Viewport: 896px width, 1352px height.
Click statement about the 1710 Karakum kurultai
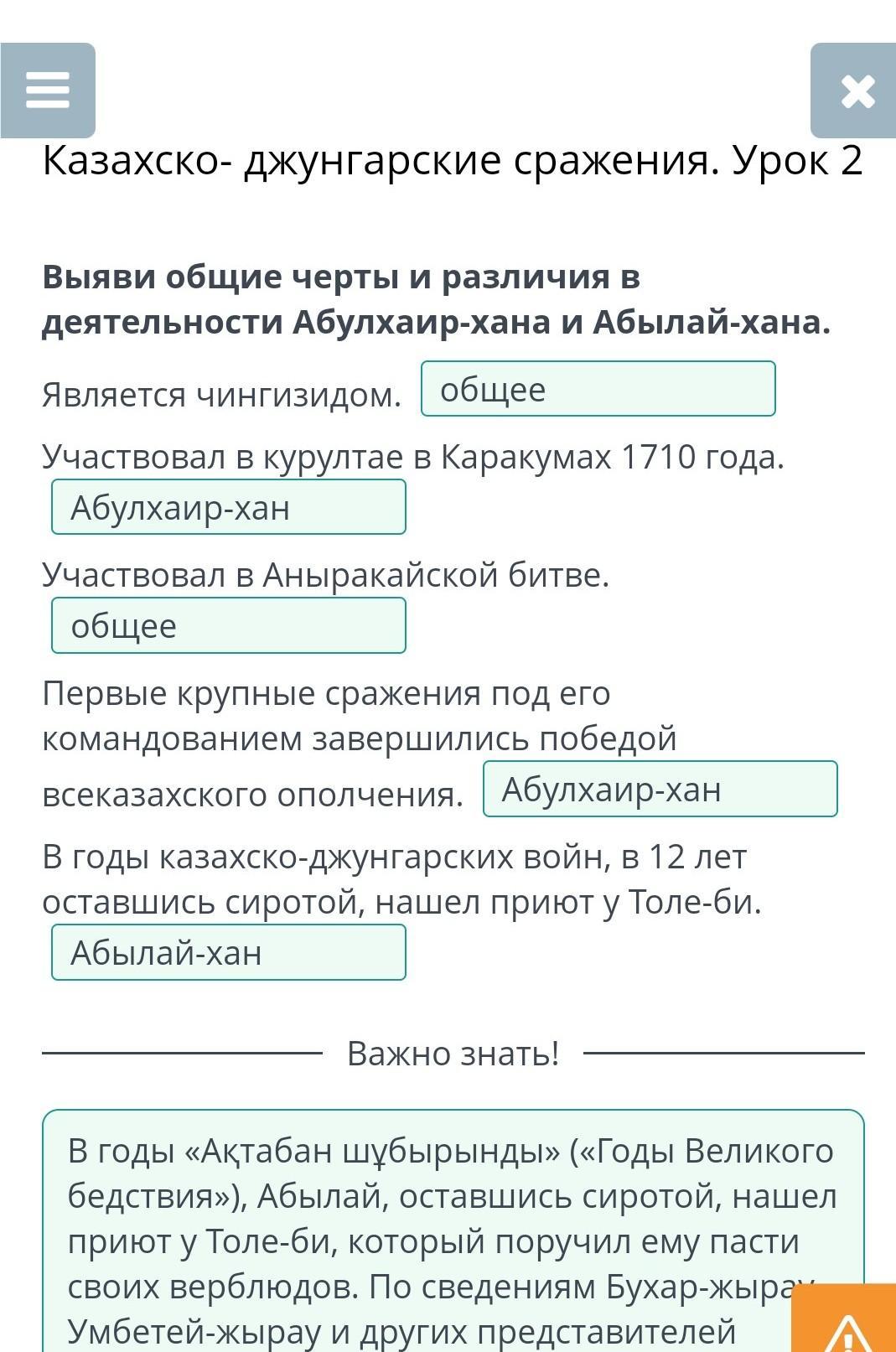(413, 457)
